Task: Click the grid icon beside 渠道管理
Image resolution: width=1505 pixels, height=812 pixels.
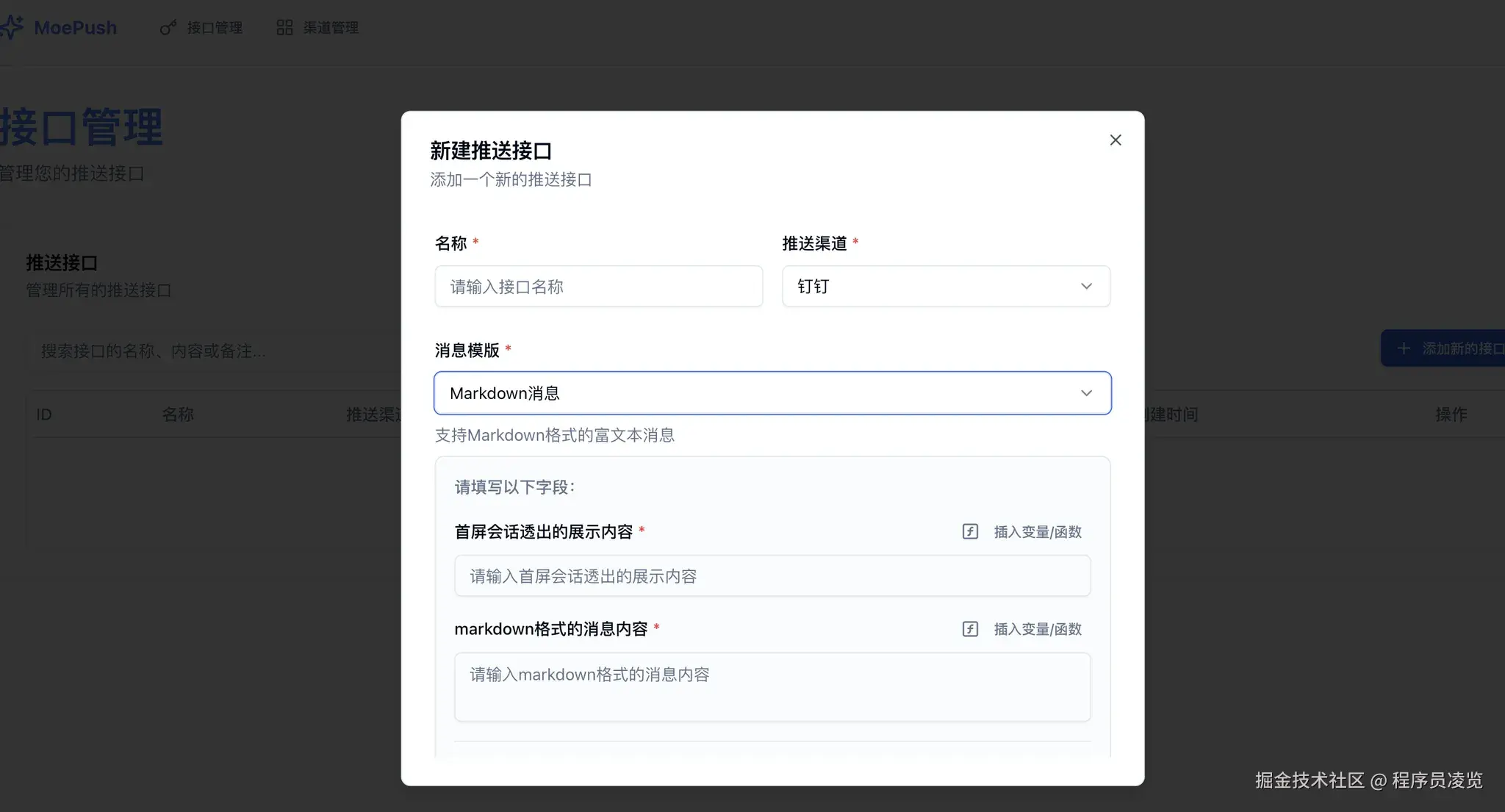Action: click(x=284, y=28)
